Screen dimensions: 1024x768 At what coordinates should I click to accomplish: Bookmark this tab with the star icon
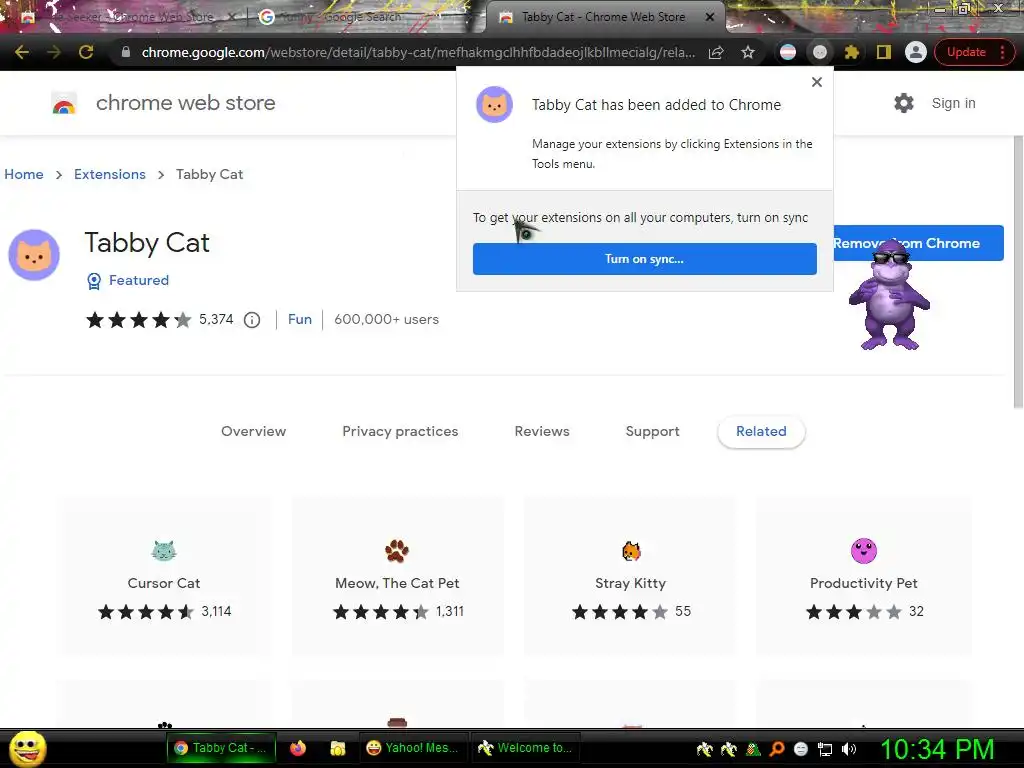(x=748, y=52)
